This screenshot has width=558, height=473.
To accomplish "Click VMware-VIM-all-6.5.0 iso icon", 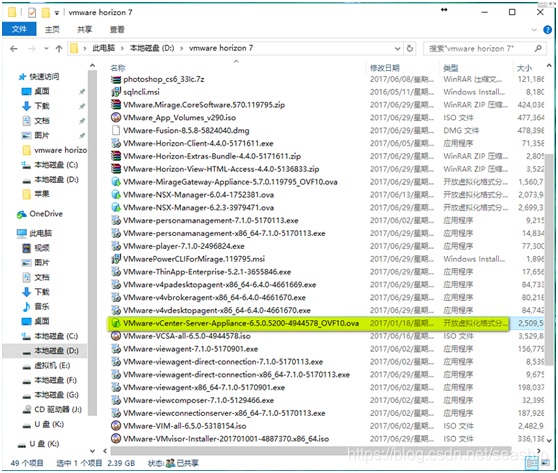I will 116,426.
